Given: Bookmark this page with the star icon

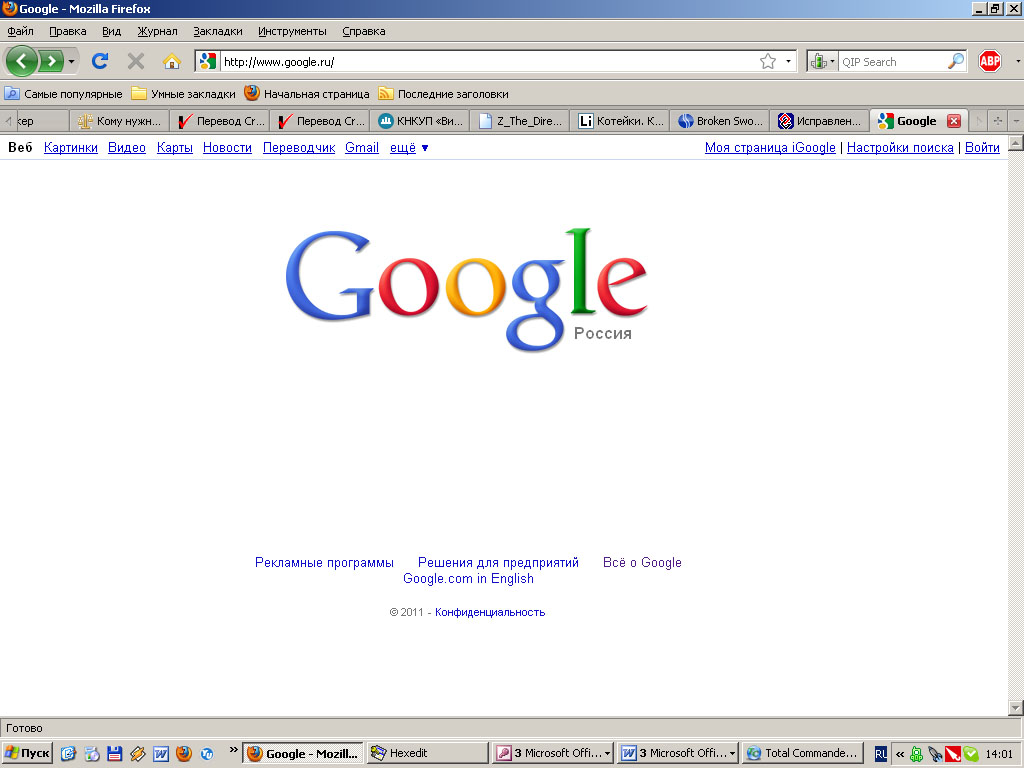Looking at the screenshot, I should point(768,61).
